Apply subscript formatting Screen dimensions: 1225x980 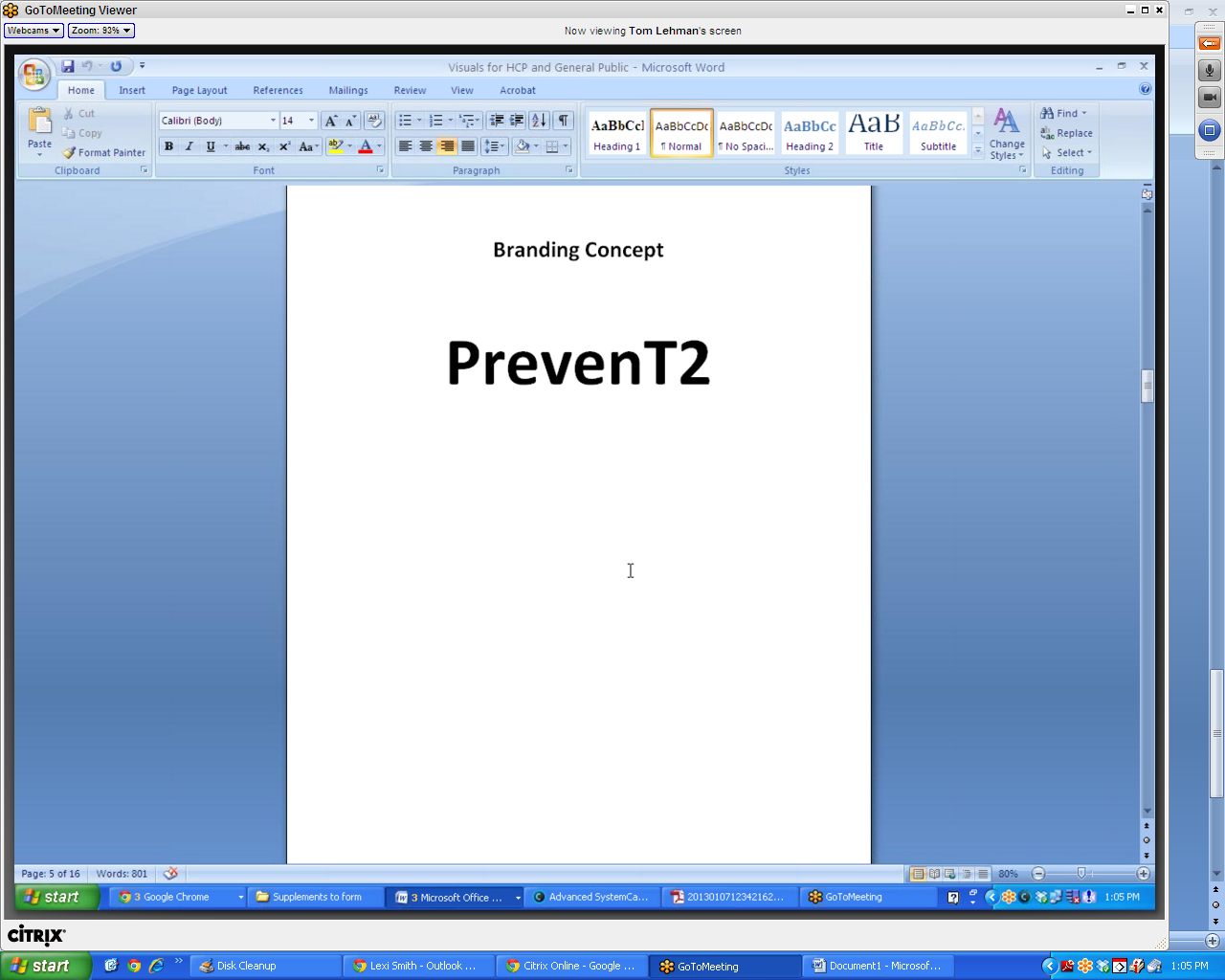click(263, 146)
